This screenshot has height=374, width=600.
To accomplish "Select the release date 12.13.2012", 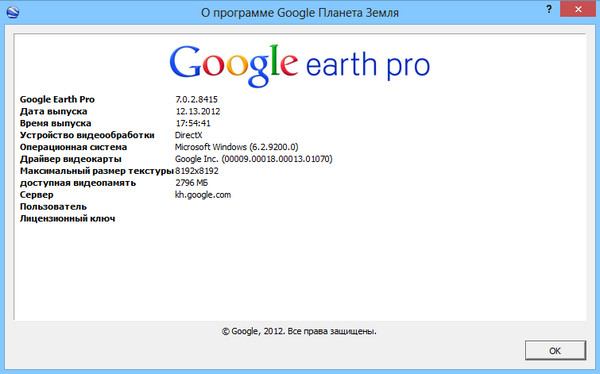I will click(x=198, y=111).
